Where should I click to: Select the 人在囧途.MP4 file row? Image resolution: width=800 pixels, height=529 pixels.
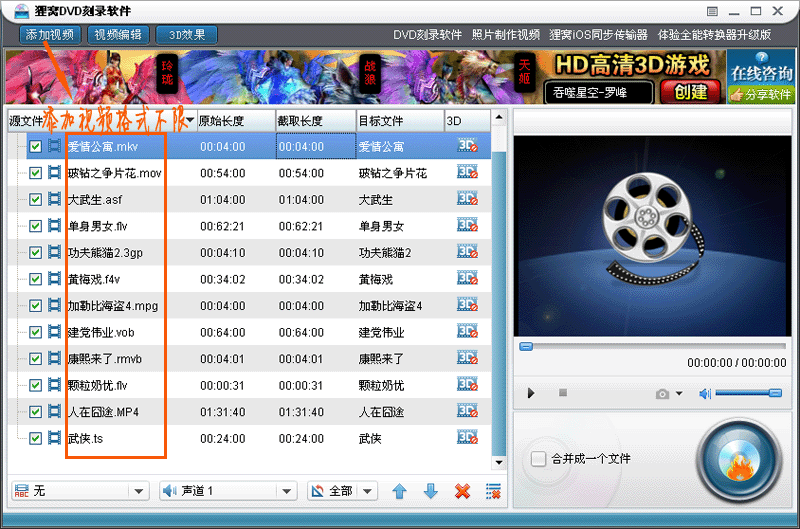pos(249,412)
